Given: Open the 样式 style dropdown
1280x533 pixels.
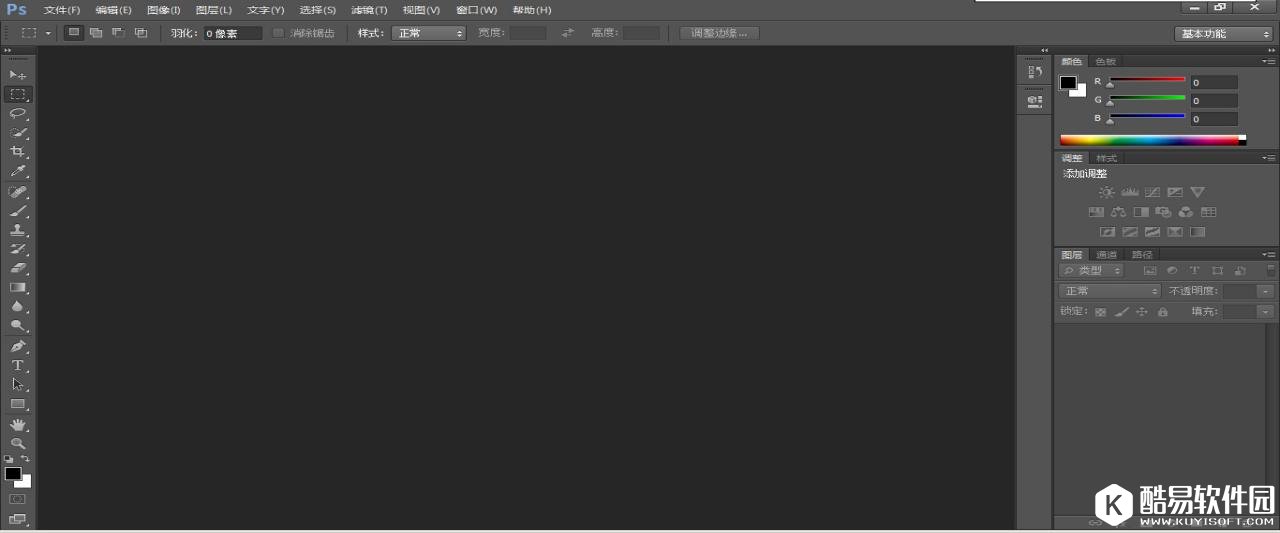Looking at the screenshot, I should click(429, 33).
